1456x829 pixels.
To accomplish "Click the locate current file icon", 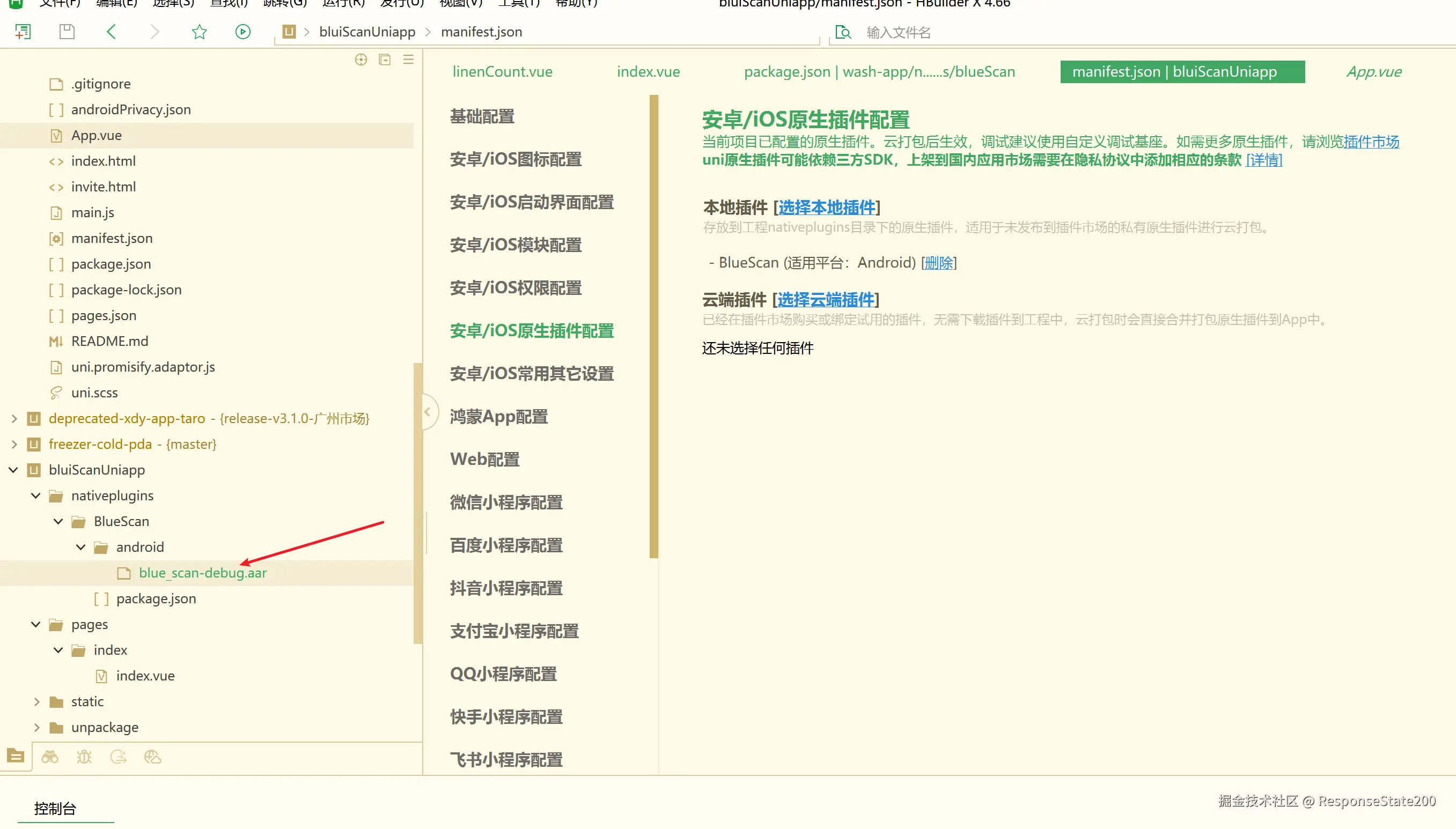I will pyautogui.click(x=361, y=60).
